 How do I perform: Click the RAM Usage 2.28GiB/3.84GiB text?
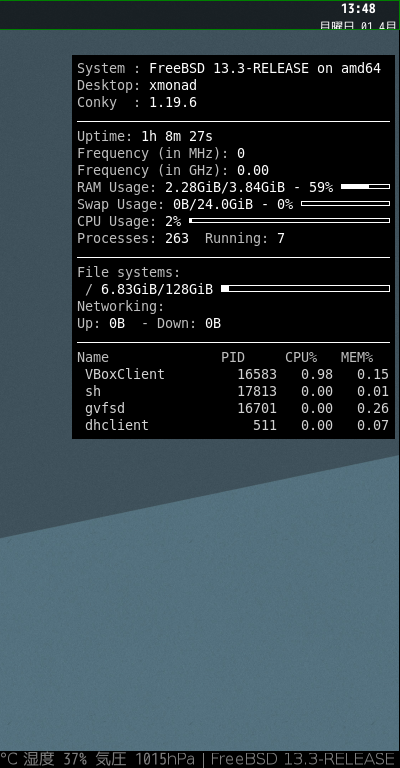205,188
